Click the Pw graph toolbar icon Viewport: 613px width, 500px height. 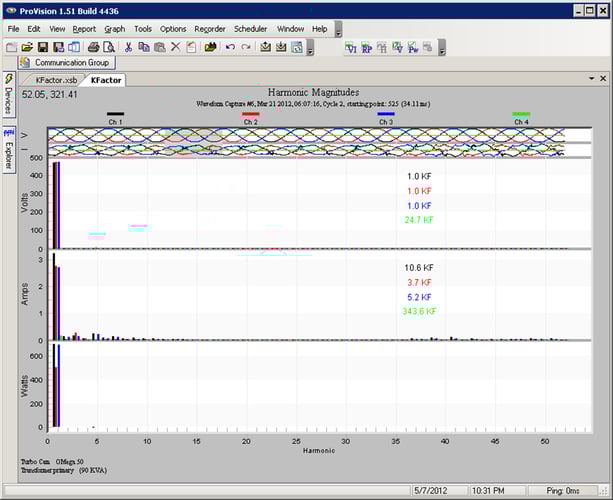point(413,47)
